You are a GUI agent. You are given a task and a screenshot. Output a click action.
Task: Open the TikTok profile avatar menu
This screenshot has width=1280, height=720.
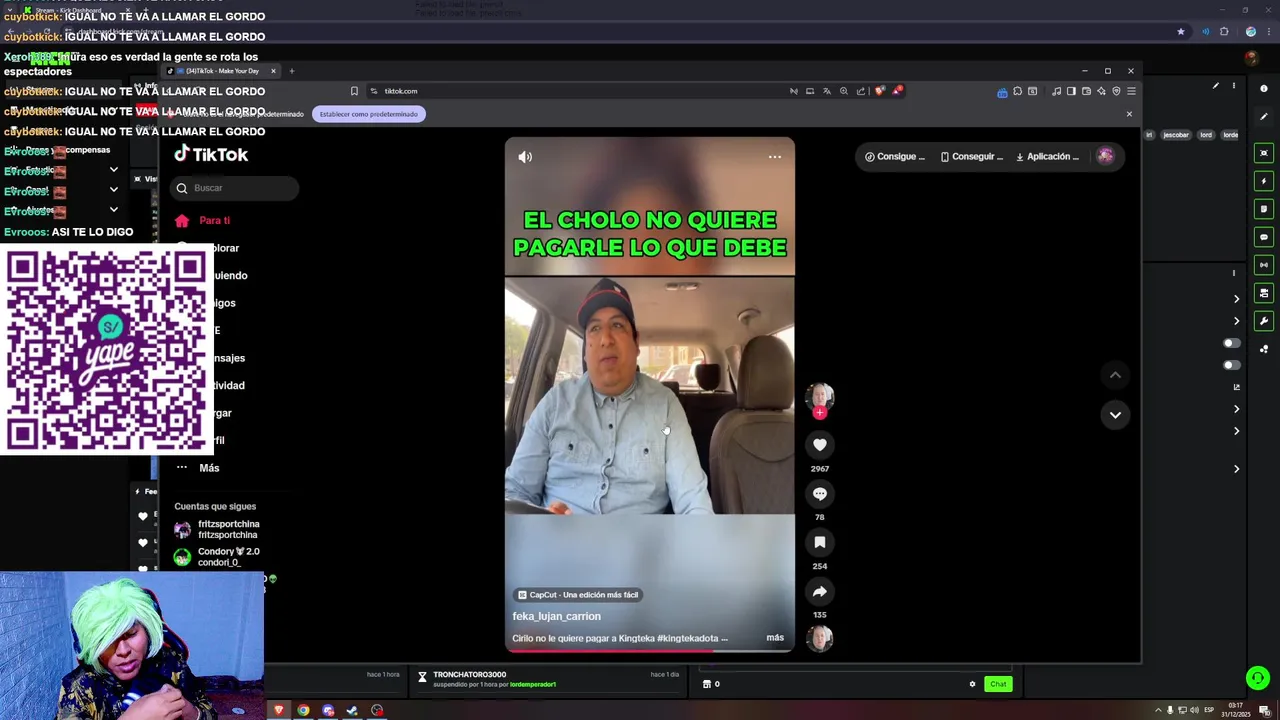point(1105,156)
